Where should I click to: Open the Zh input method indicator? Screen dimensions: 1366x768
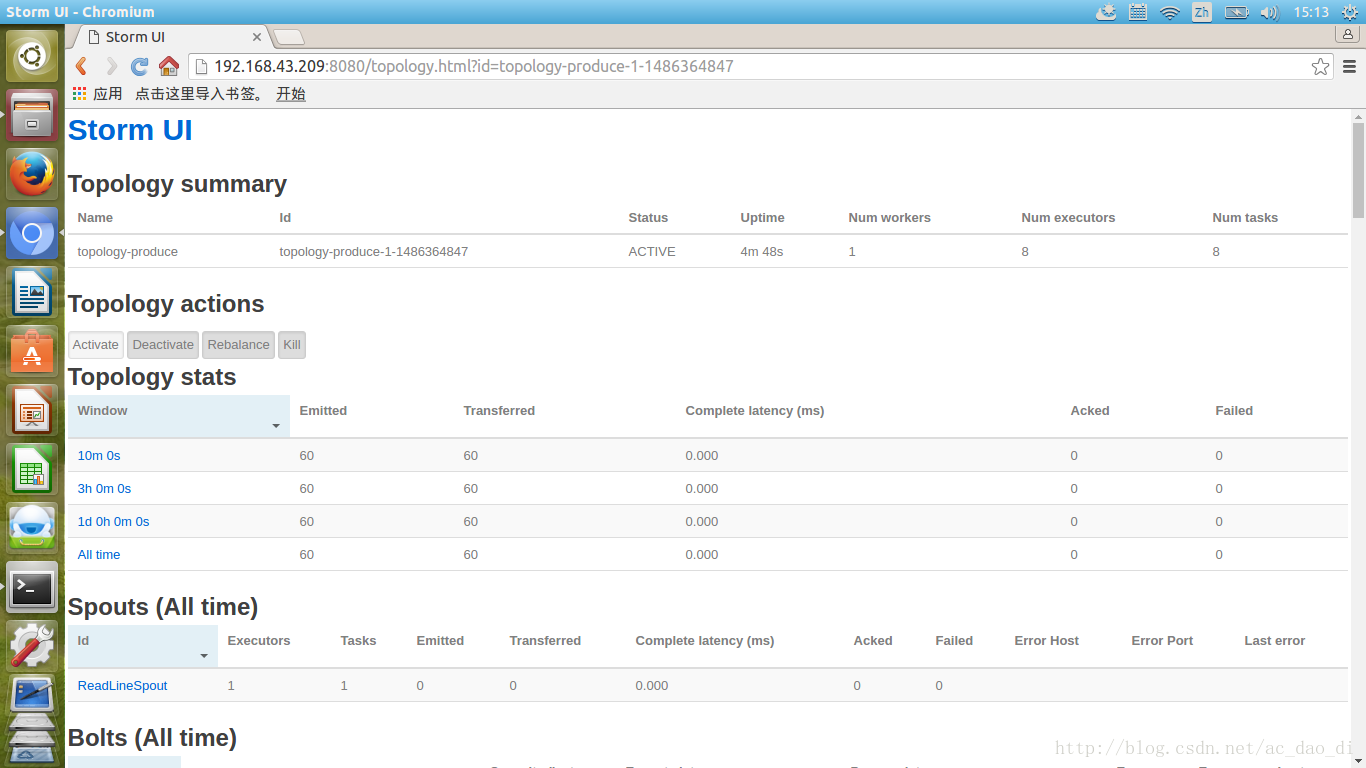[x=1202, y=12]
